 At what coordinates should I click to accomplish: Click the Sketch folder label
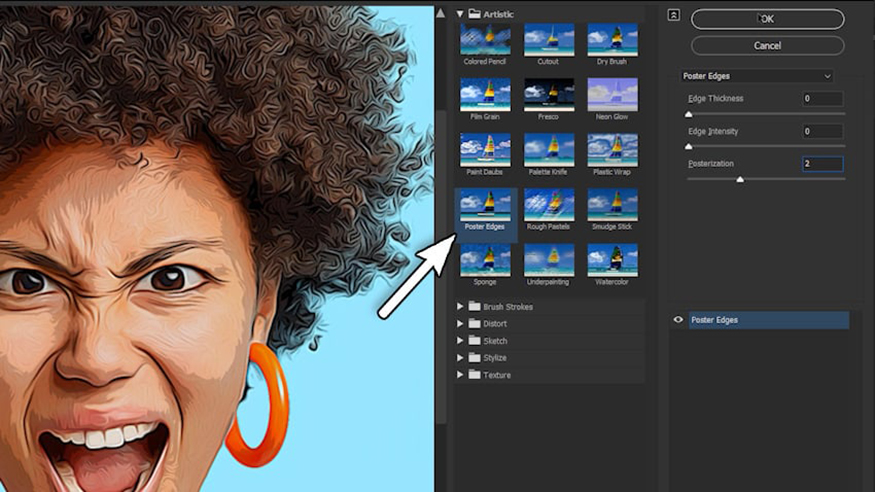point(495,341)
